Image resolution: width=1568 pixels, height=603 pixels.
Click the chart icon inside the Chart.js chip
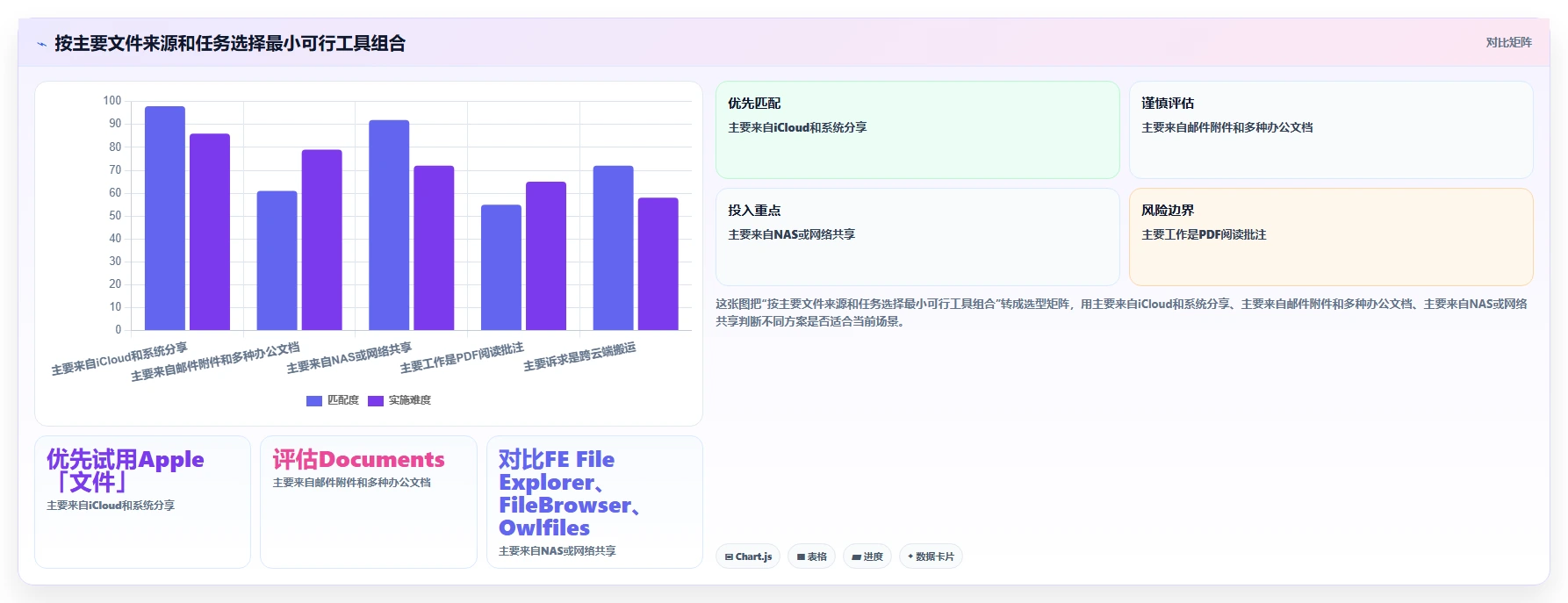point(729,556)
